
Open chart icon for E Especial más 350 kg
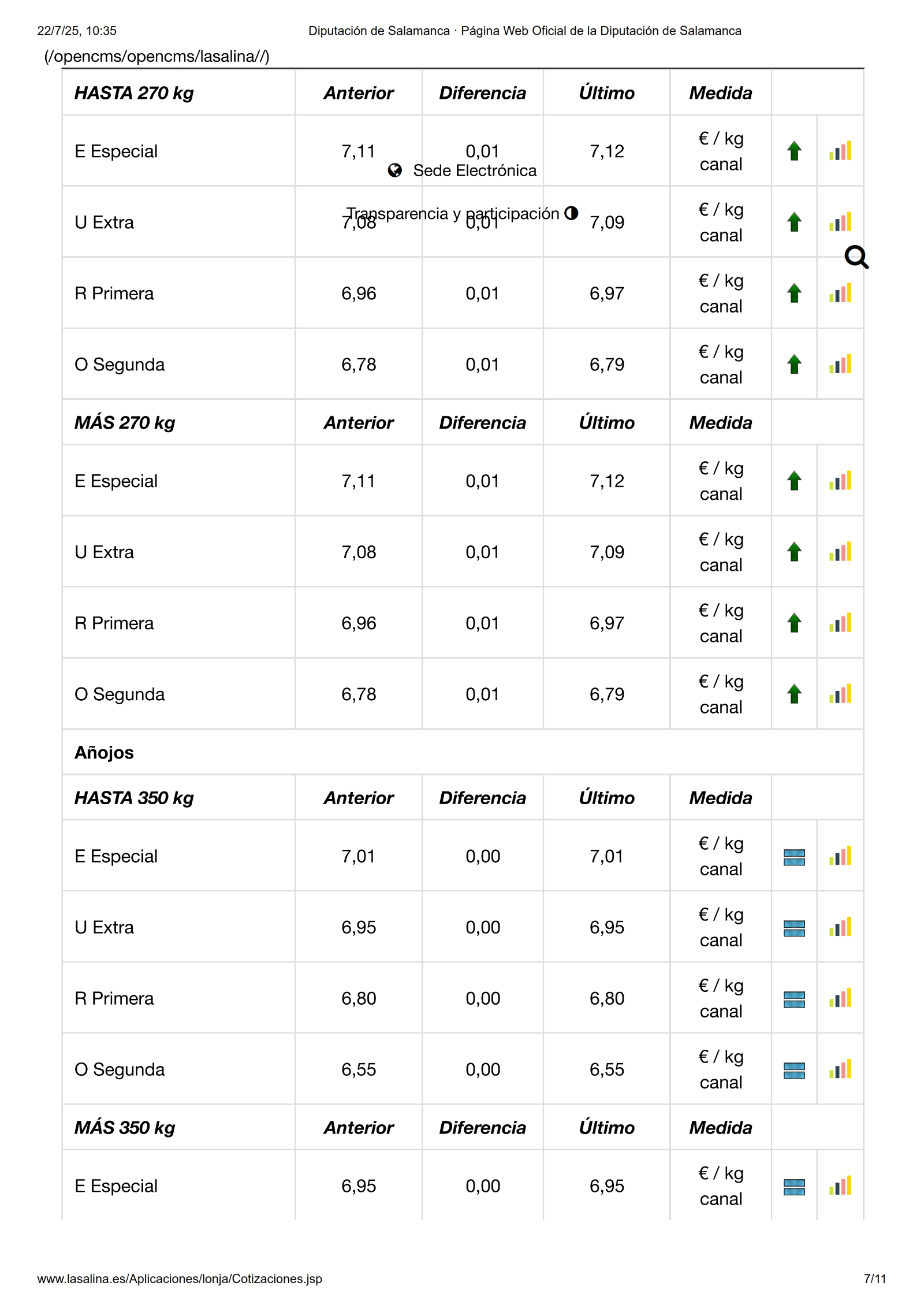point(840,1187)
